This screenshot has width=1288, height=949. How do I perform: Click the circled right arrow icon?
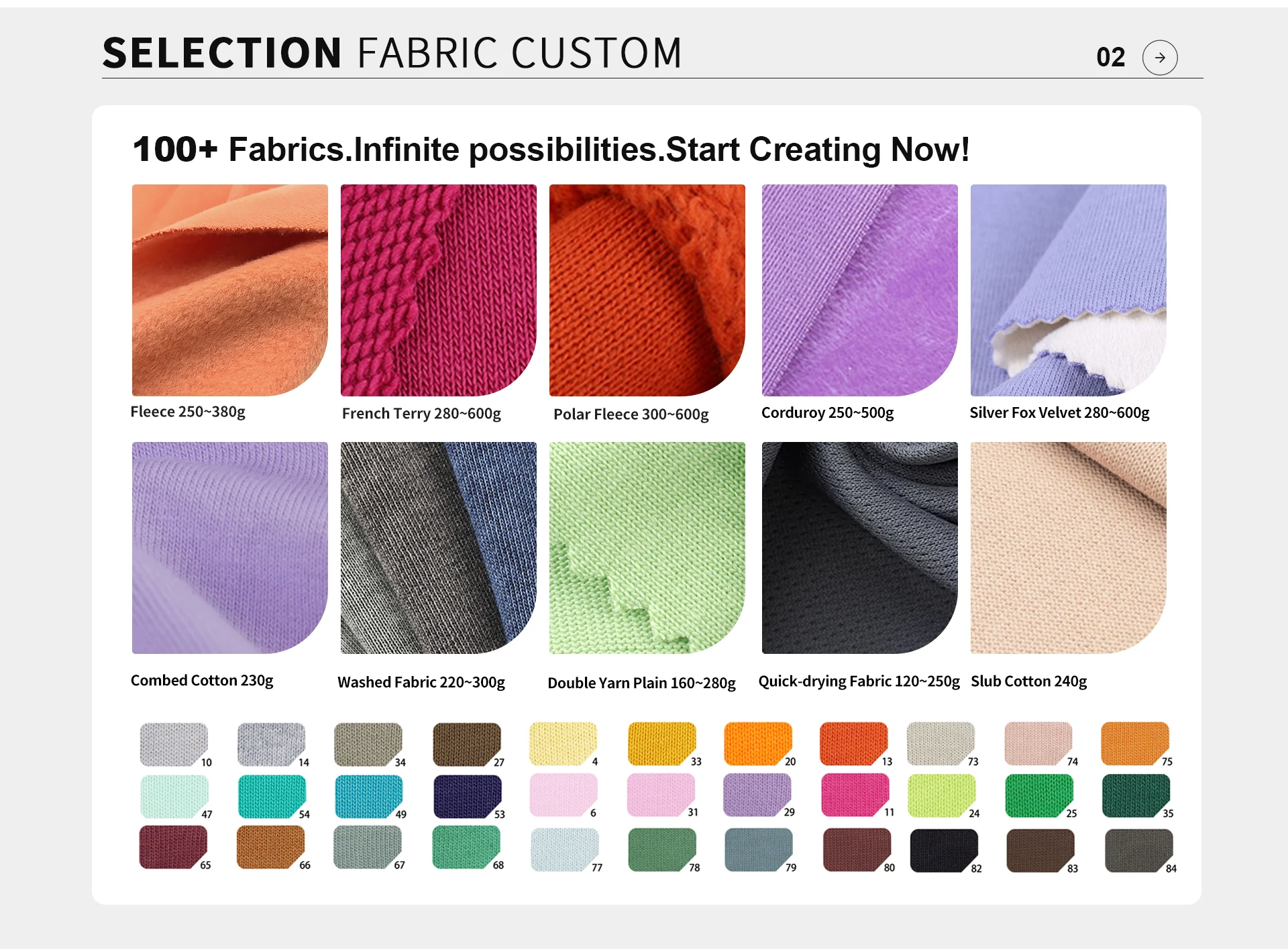coord(1159,58)
